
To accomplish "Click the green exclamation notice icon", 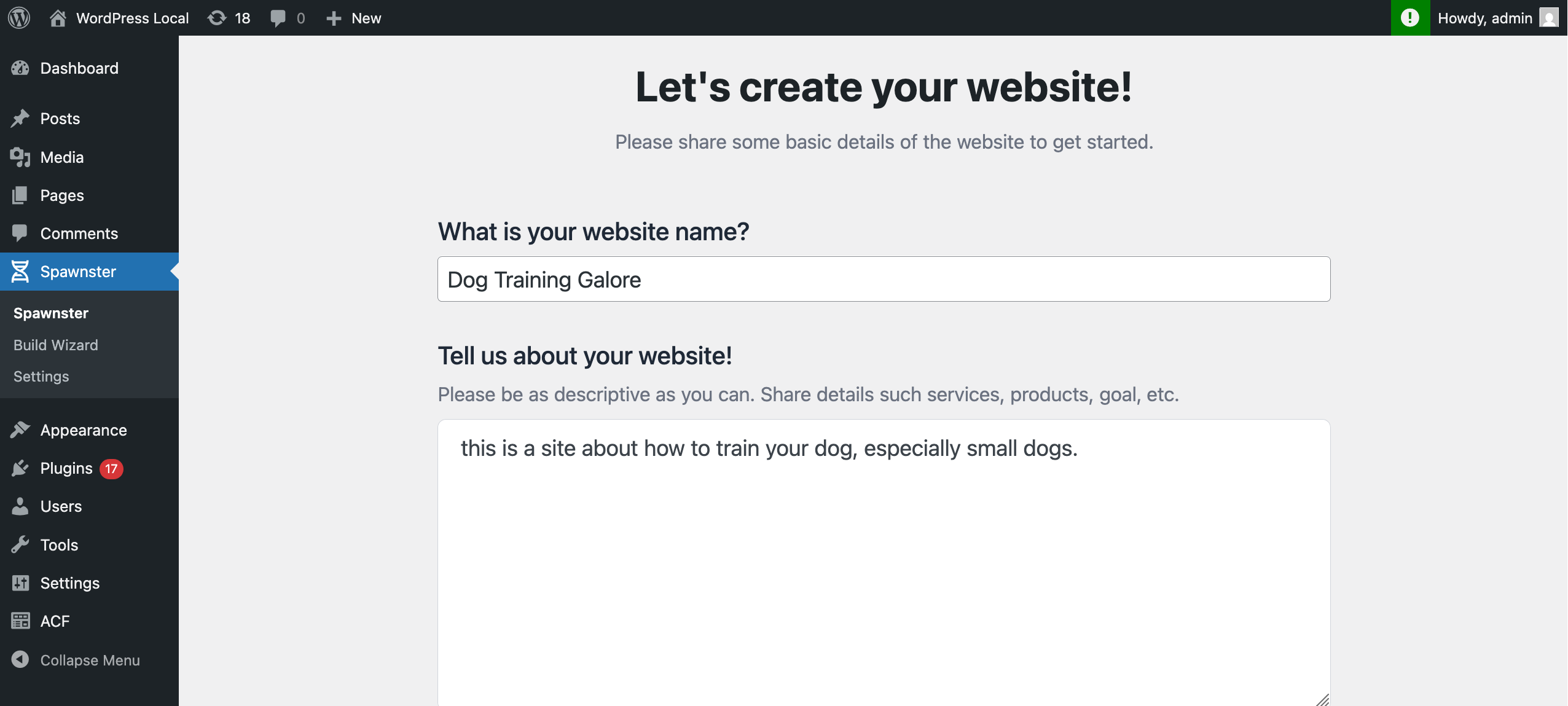I will 1410,18.
